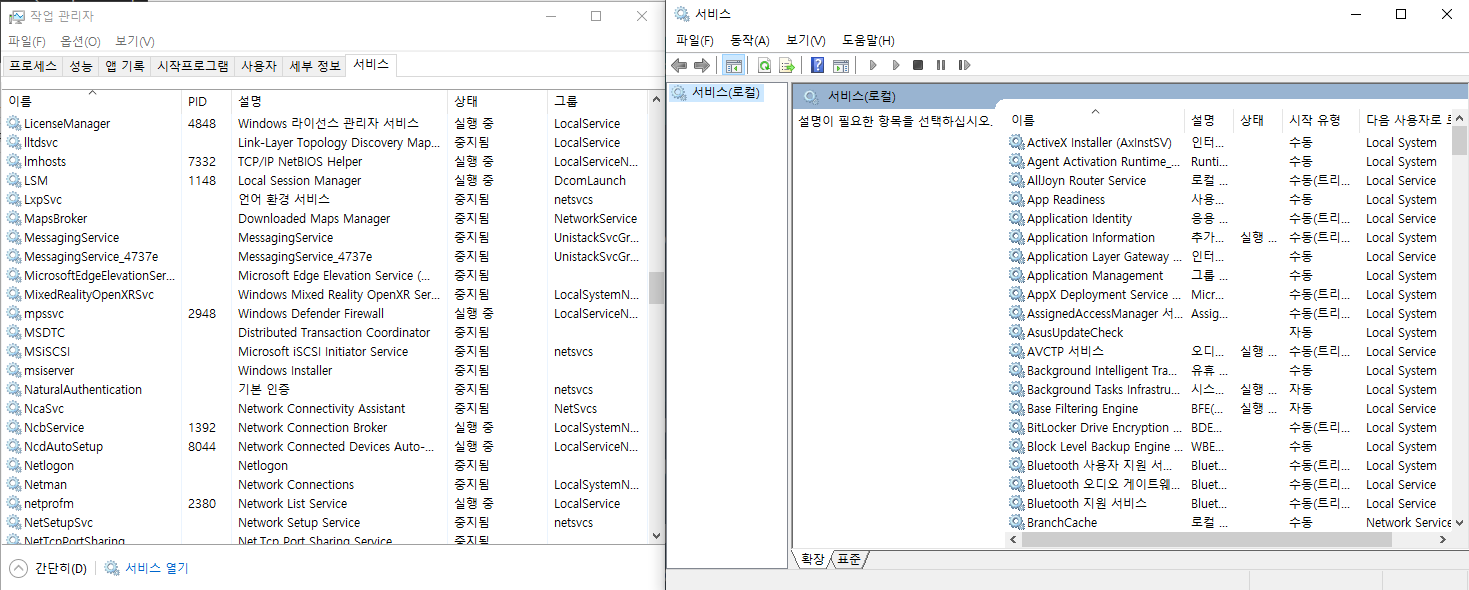Viewport: 1469px width, 590px height.
Task: Select Background Intelligent Transfer service row
Action: [x=1229, y=370]
